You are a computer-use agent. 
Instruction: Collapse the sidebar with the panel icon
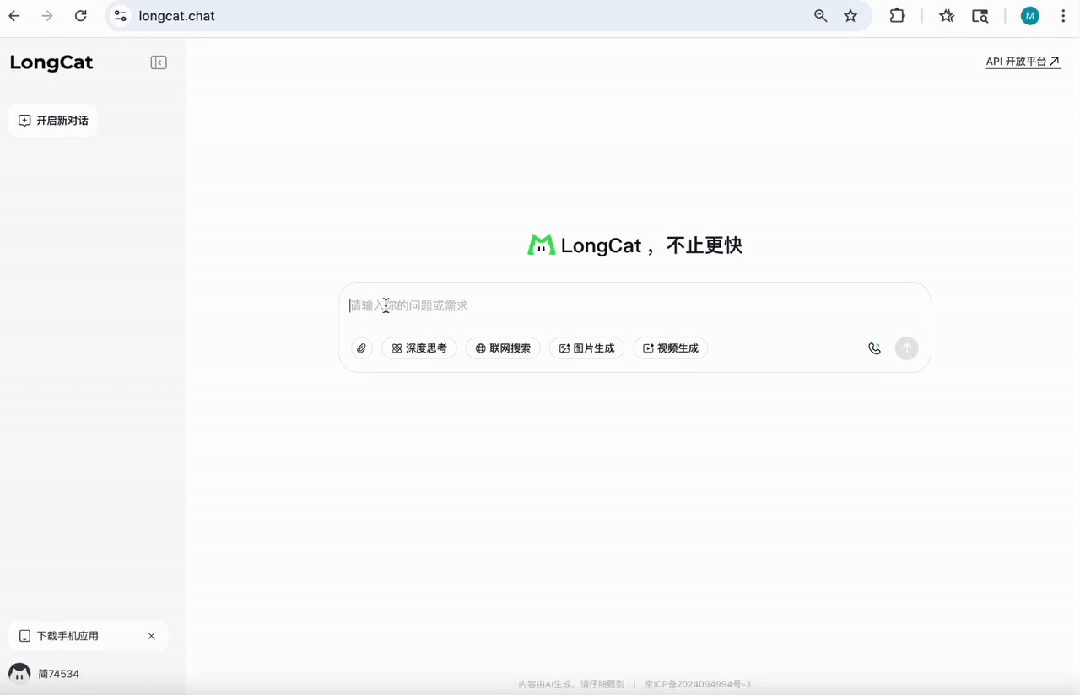coord(158,62)
